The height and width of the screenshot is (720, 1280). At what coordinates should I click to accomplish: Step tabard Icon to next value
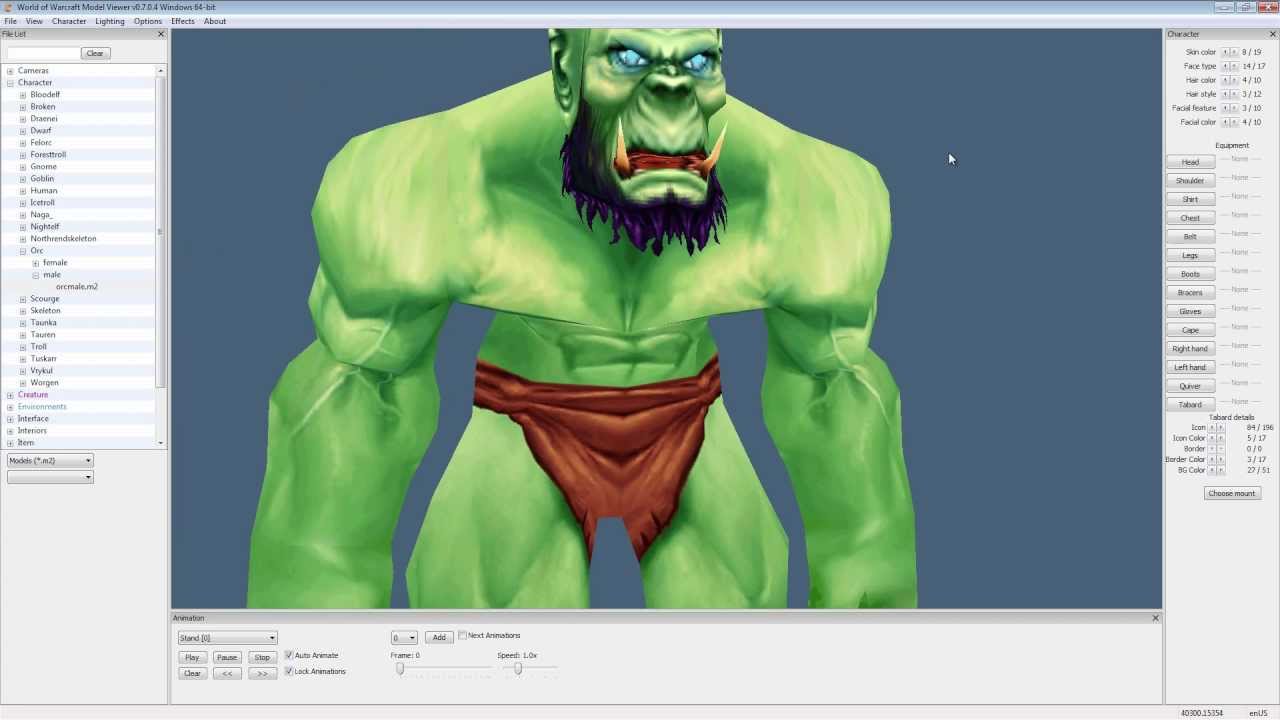click(x=1220, y=427)
